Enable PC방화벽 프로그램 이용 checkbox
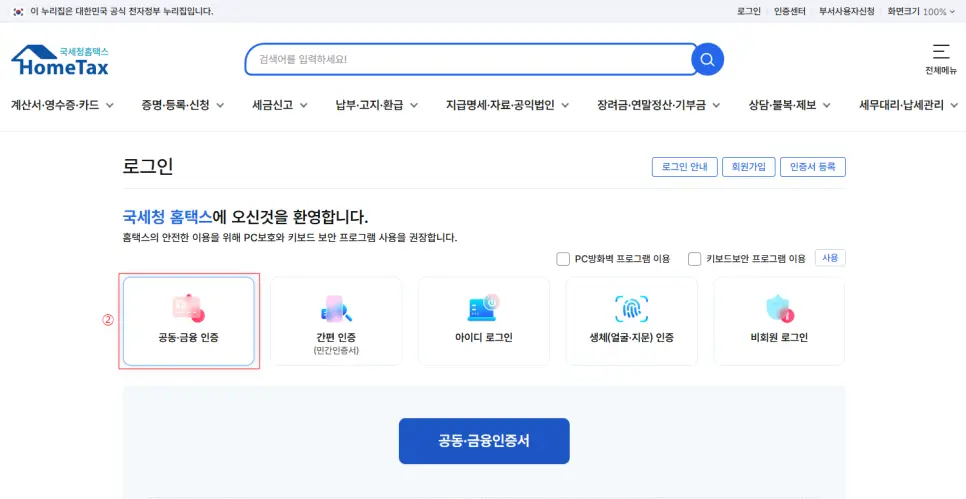Image resolution: width=966 pixels, height=499 pixels. click(563, 259)
